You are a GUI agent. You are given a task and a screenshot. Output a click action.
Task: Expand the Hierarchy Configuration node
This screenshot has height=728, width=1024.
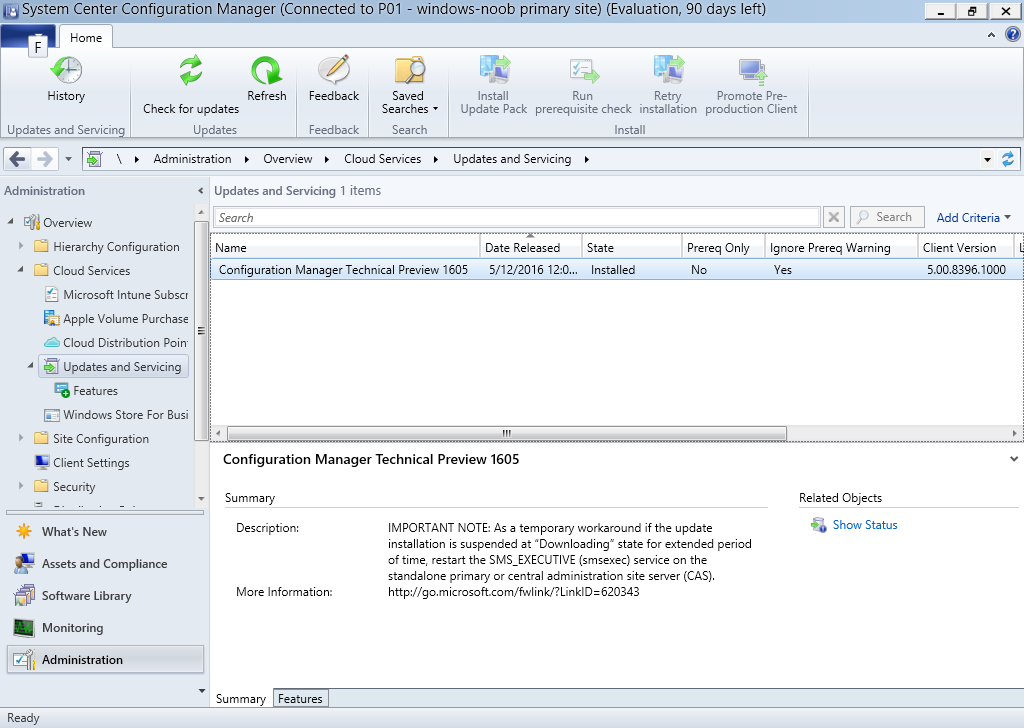tap(21, 245)
